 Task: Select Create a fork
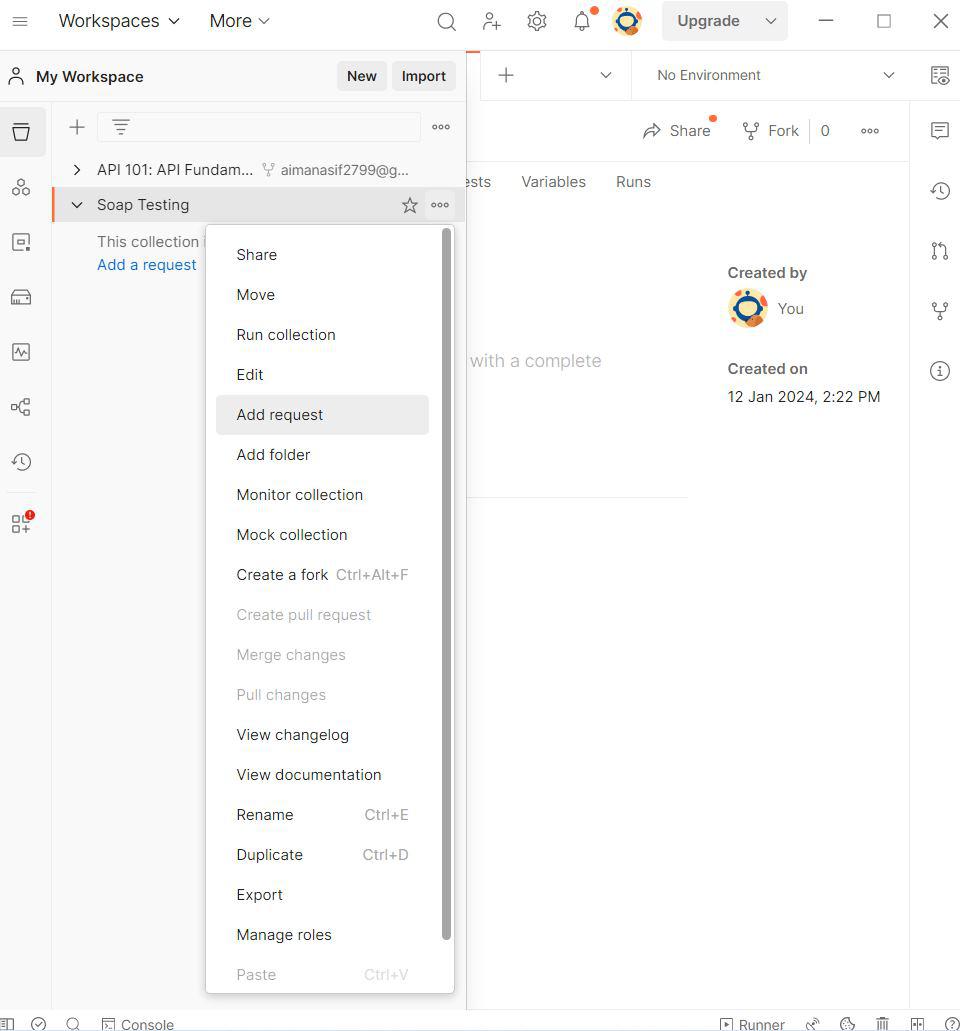(322, 575)
